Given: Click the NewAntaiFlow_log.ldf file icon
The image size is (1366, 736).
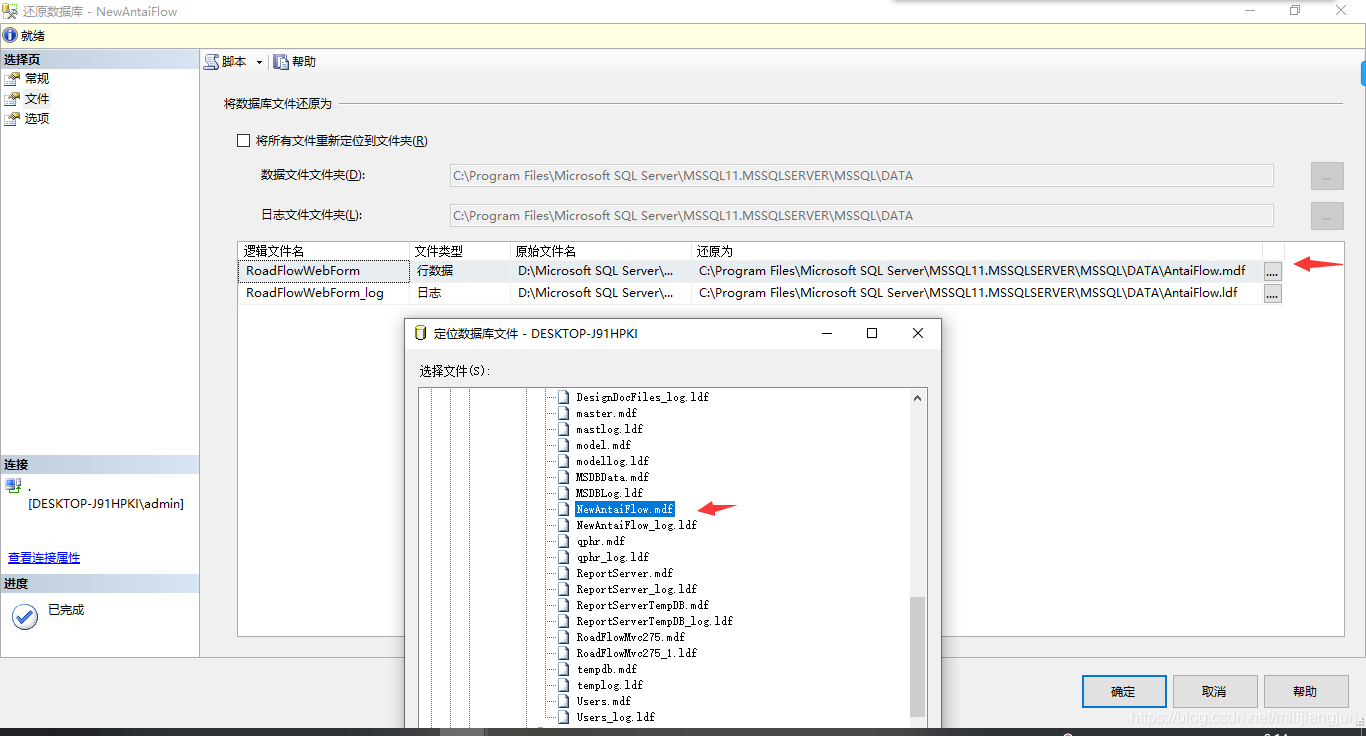Looking at the screenshot, I should (x=563, y=525).
